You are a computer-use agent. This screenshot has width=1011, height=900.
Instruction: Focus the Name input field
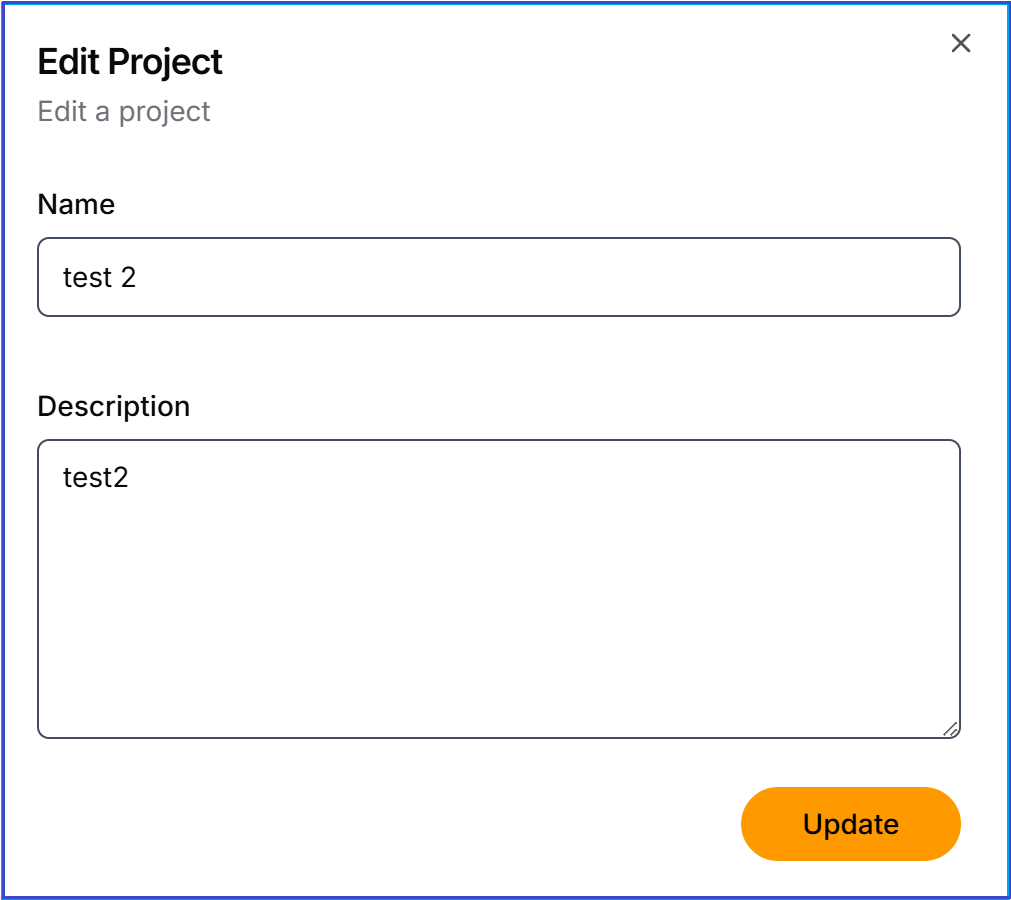tap(498, 277)
